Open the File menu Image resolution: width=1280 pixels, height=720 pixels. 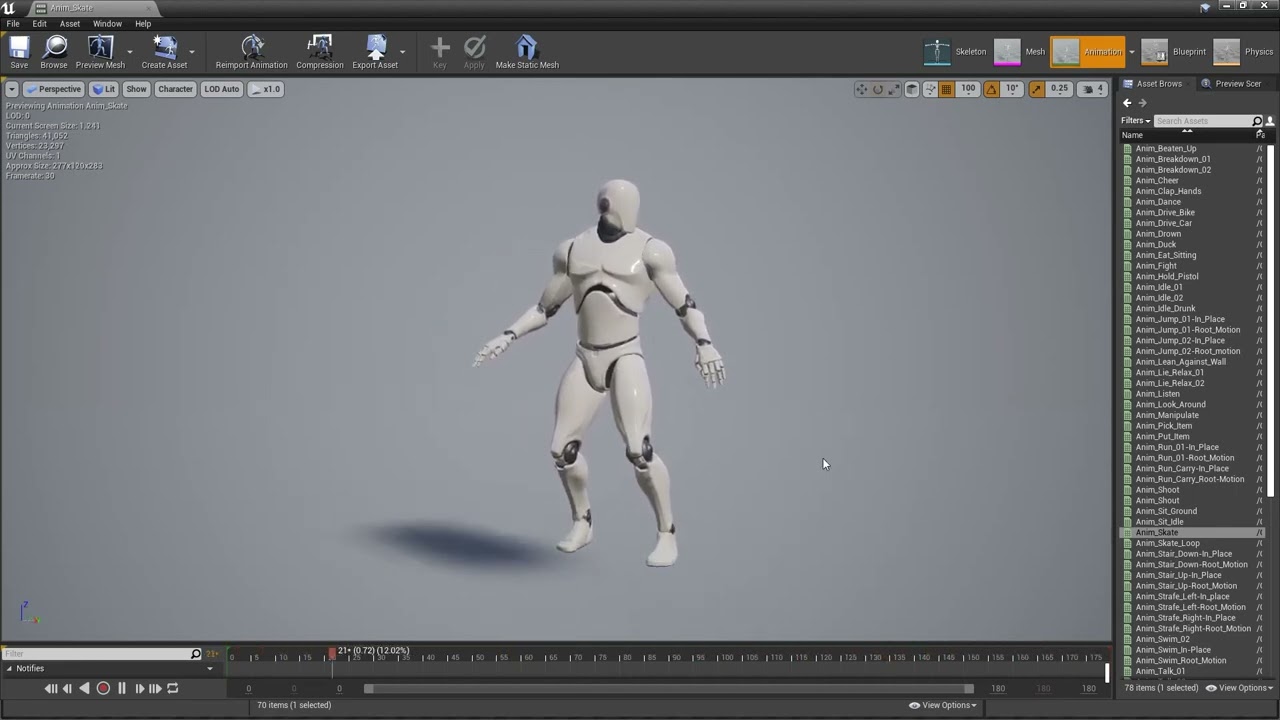[13, 24]
